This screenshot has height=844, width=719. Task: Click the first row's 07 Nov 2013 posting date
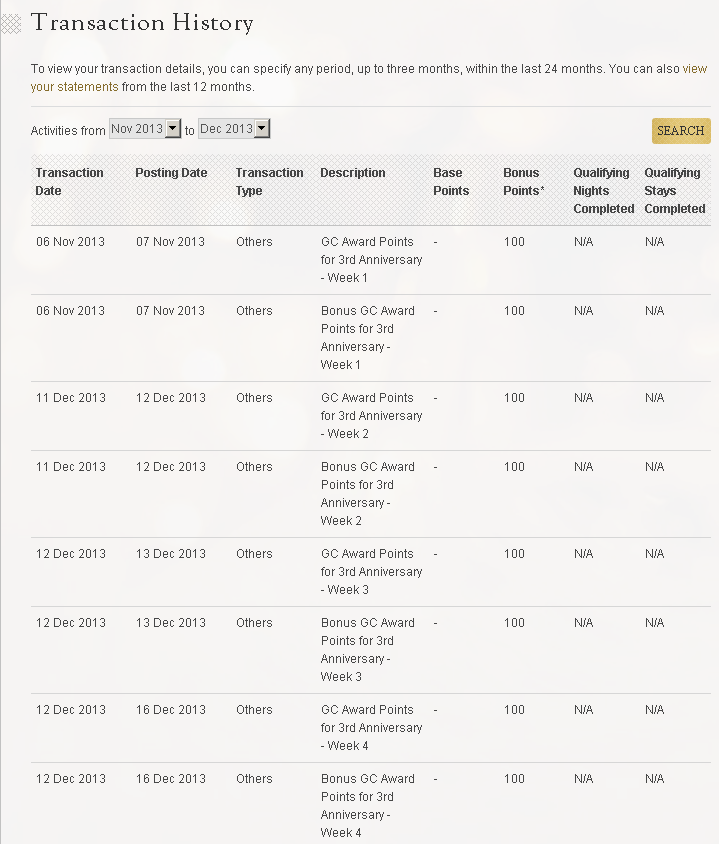coord(170,242)
